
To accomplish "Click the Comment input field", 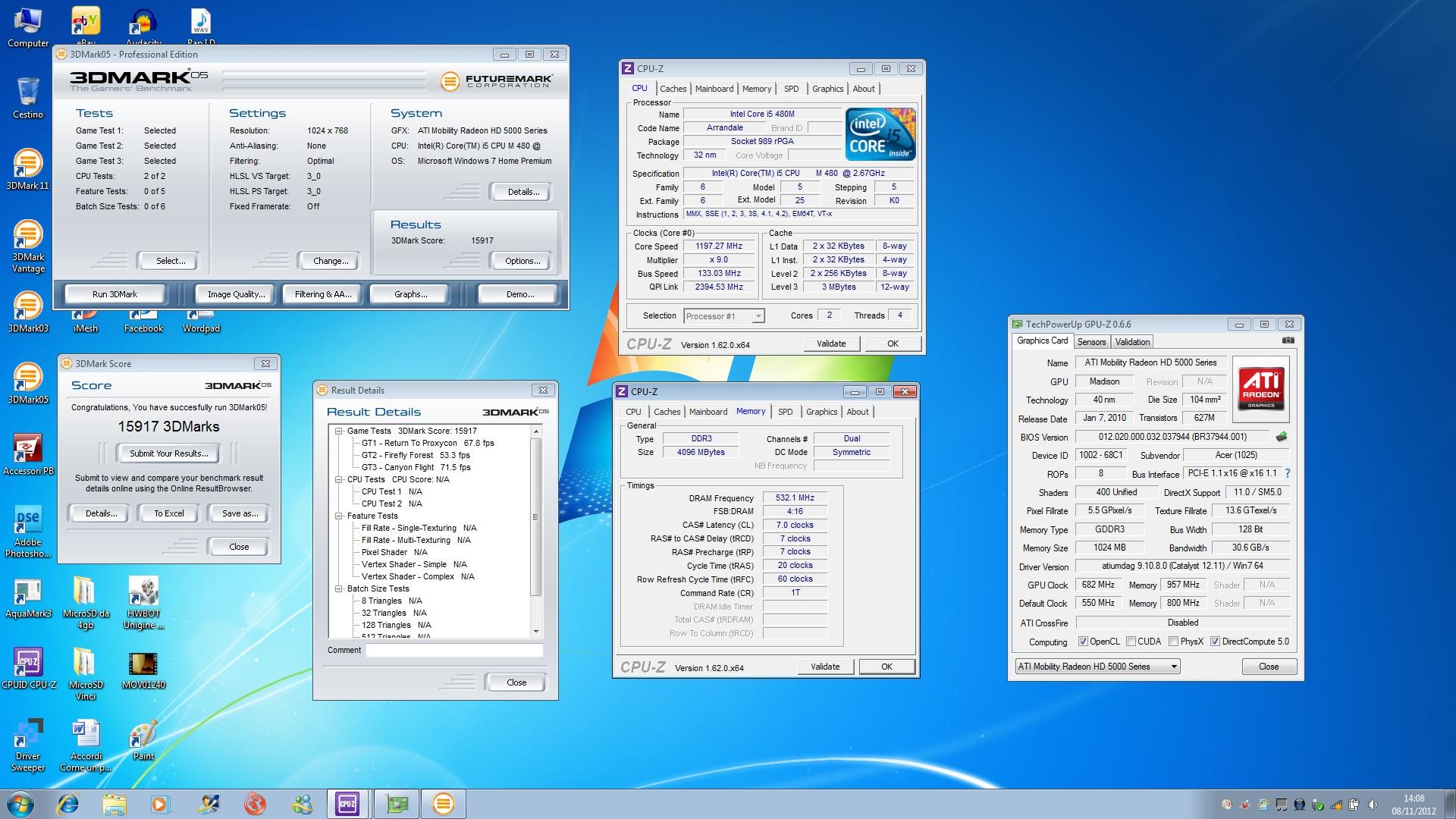I will point(454,650).
